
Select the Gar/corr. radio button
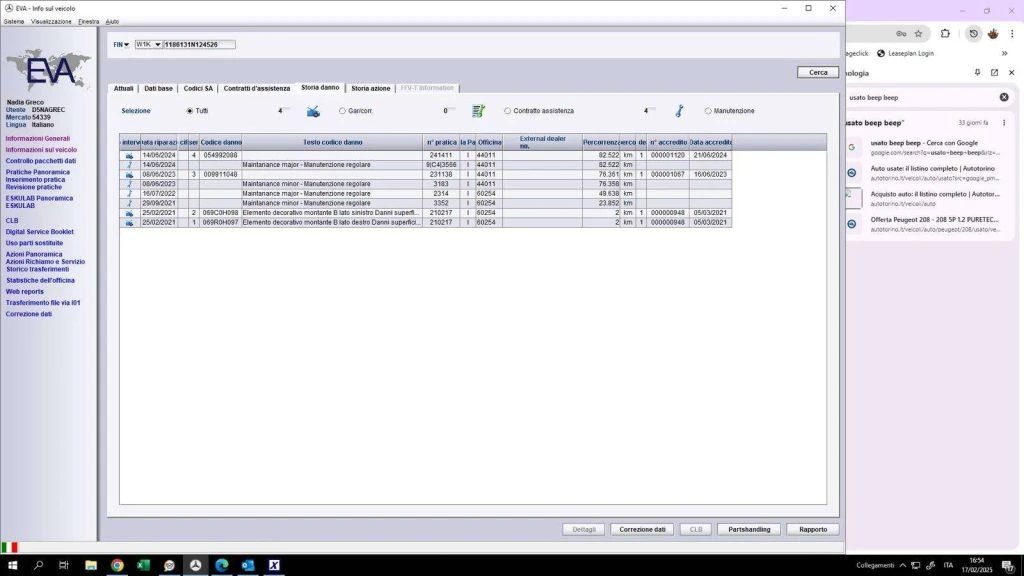pyautogui.click(x=342, y=111)
